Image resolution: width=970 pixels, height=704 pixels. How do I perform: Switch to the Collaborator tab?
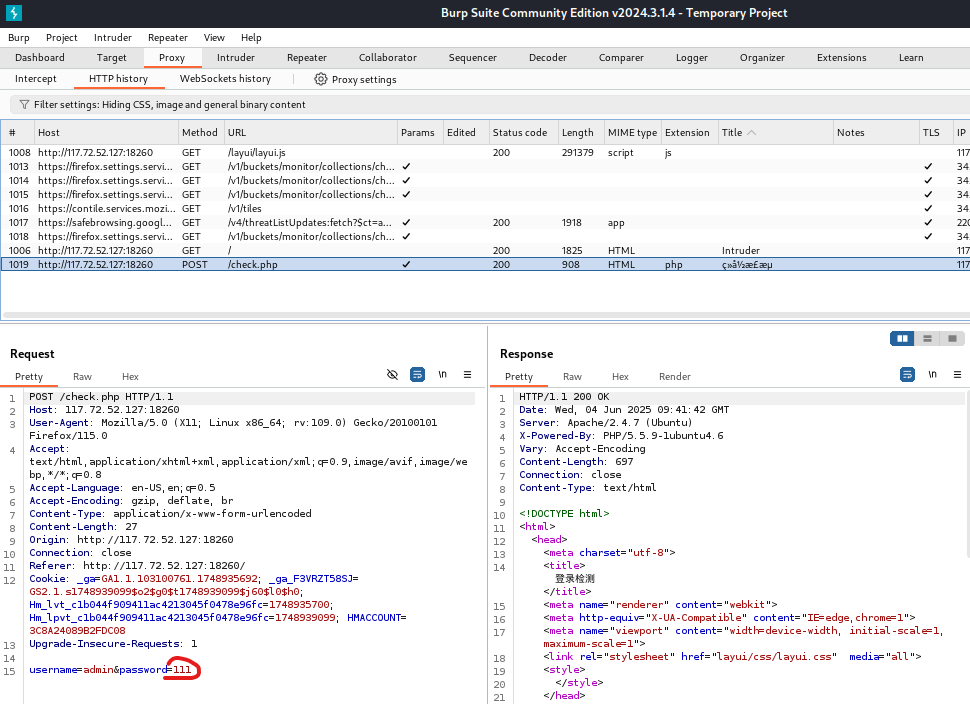pyautogui.click(x=388, y=58)
